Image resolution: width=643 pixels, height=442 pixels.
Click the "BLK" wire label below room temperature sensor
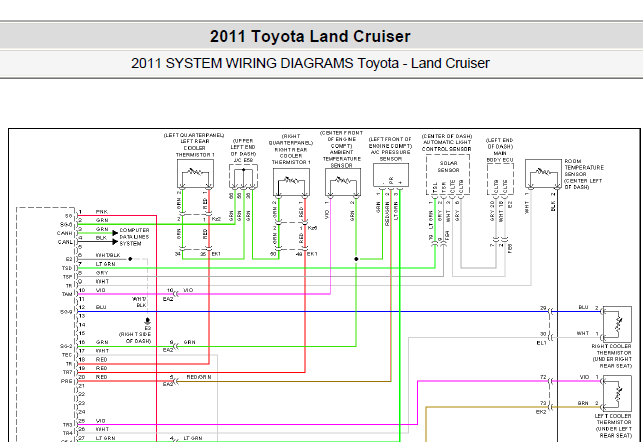tap(553, 206)
